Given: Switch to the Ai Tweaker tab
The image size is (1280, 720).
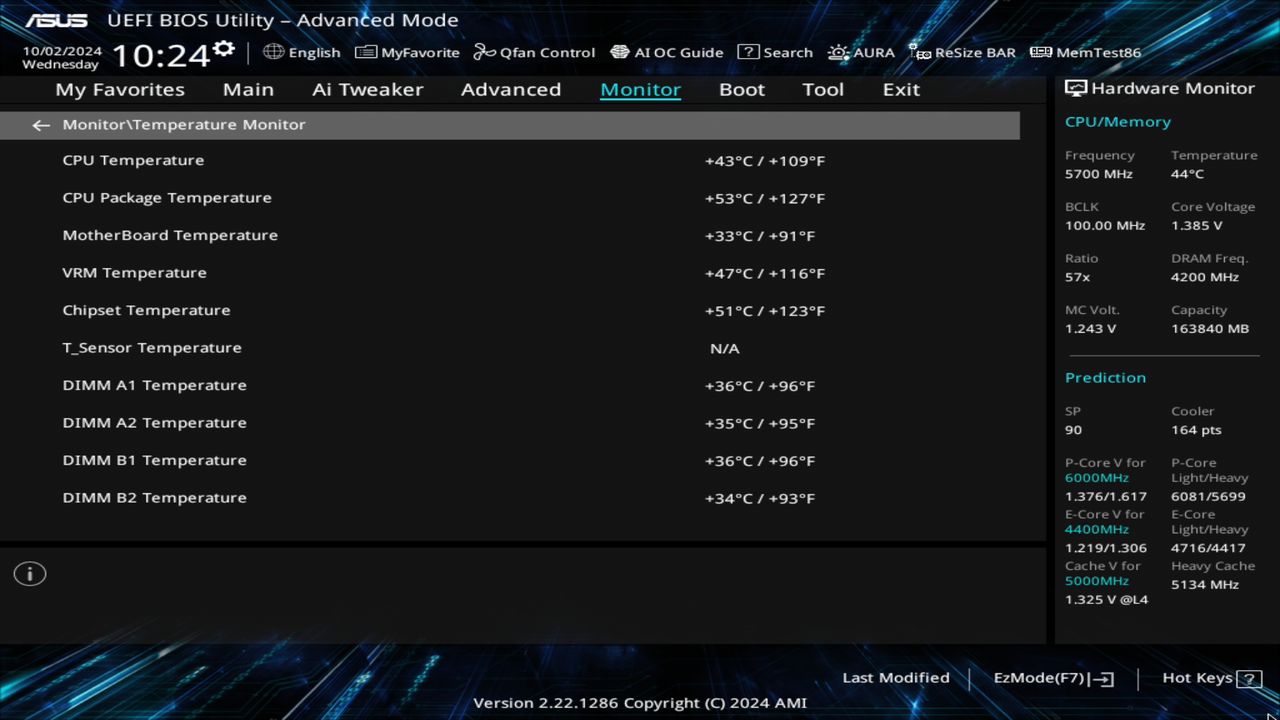Looking at the screenshot, I should tap(367, 89).
